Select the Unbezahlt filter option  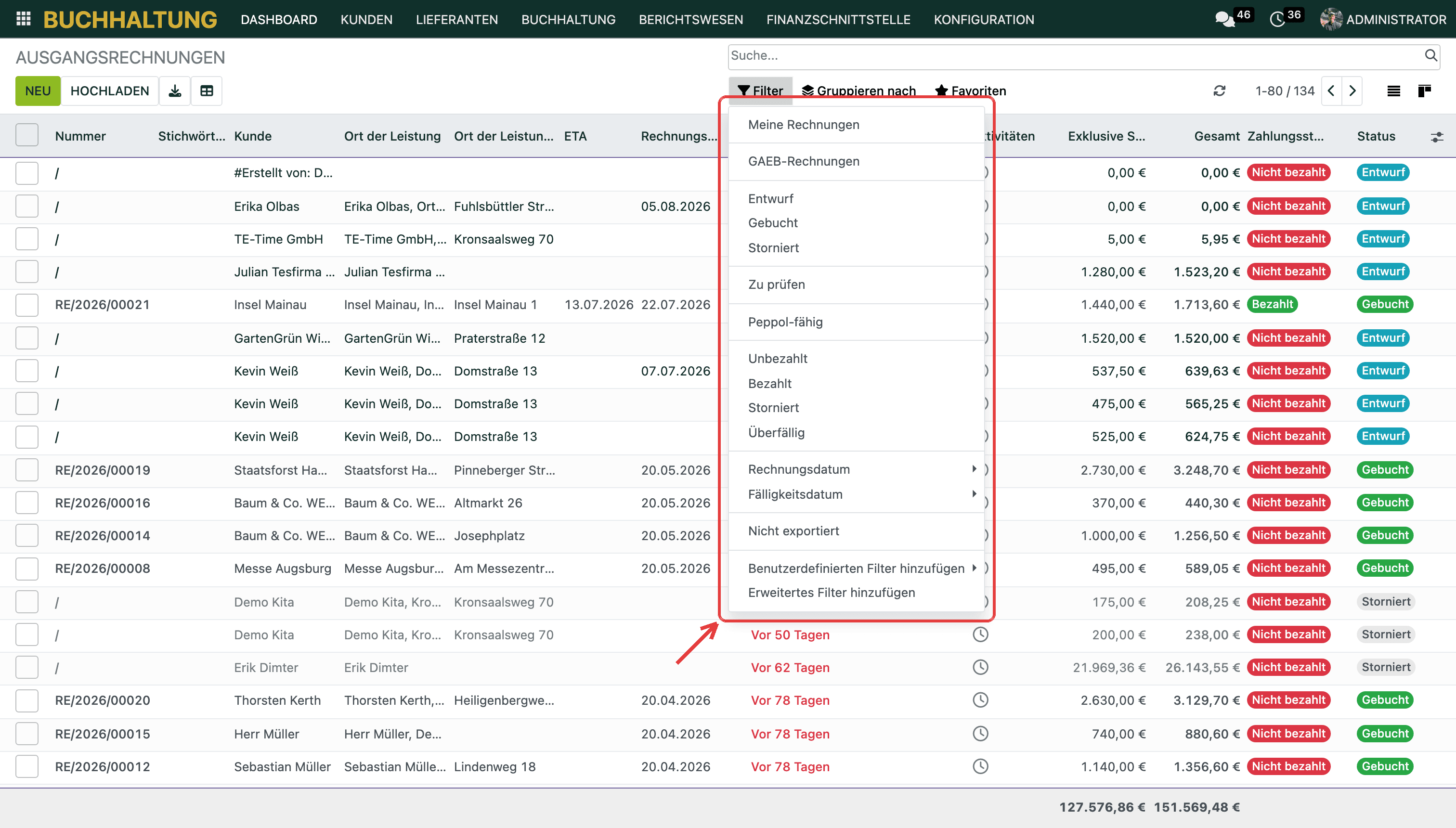pyautogui.click(x=856, y=359)
